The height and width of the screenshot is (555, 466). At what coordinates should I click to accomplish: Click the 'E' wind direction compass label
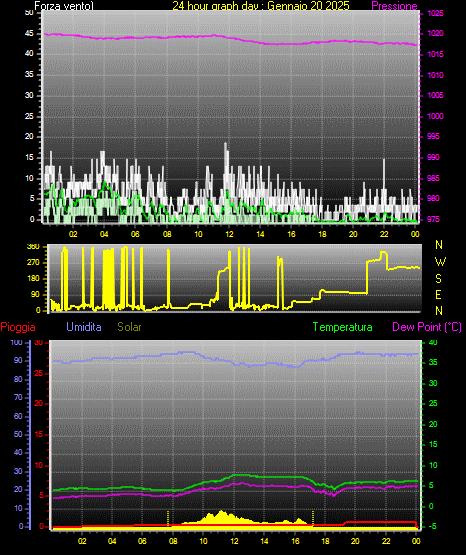438,294
